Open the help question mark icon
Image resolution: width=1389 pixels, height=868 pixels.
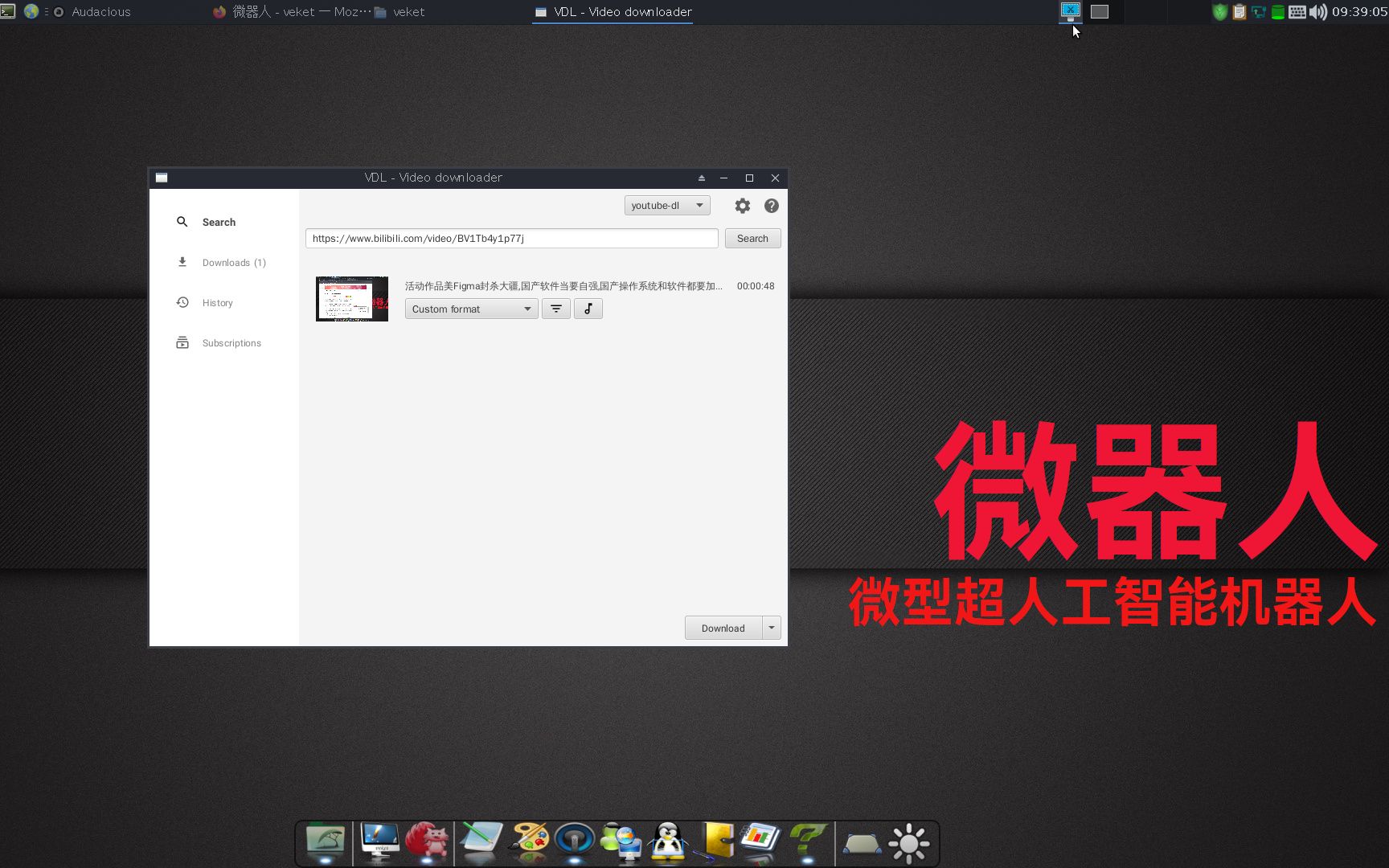771,206
